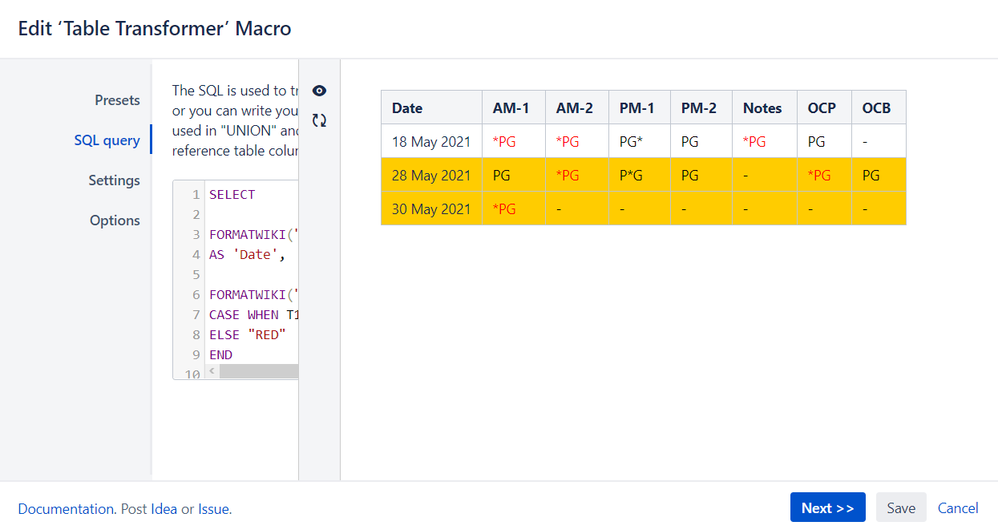Open the Settings tab
The width and height of the screenshot is (998, 530).
coord(114,180)
